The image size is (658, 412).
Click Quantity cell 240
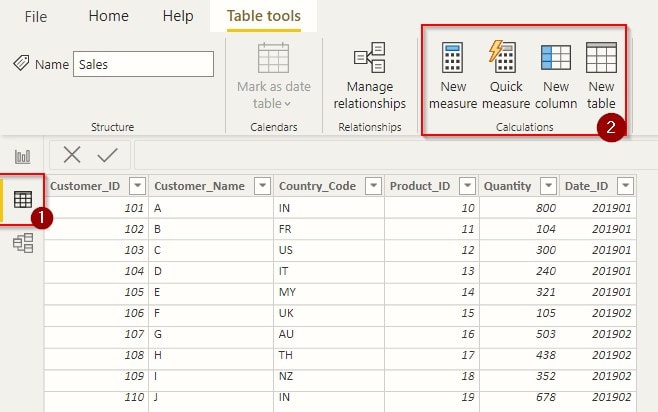point(519,271)
